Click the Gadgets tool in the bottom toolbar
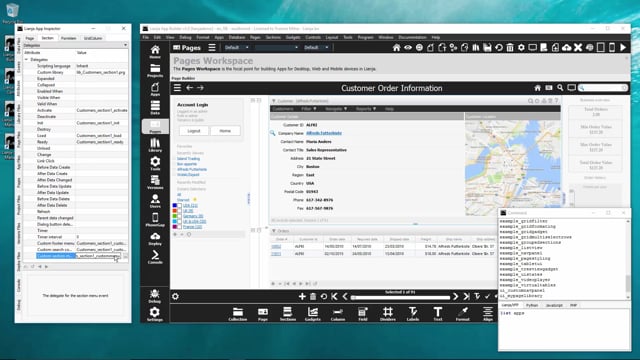 pos(313,314)
